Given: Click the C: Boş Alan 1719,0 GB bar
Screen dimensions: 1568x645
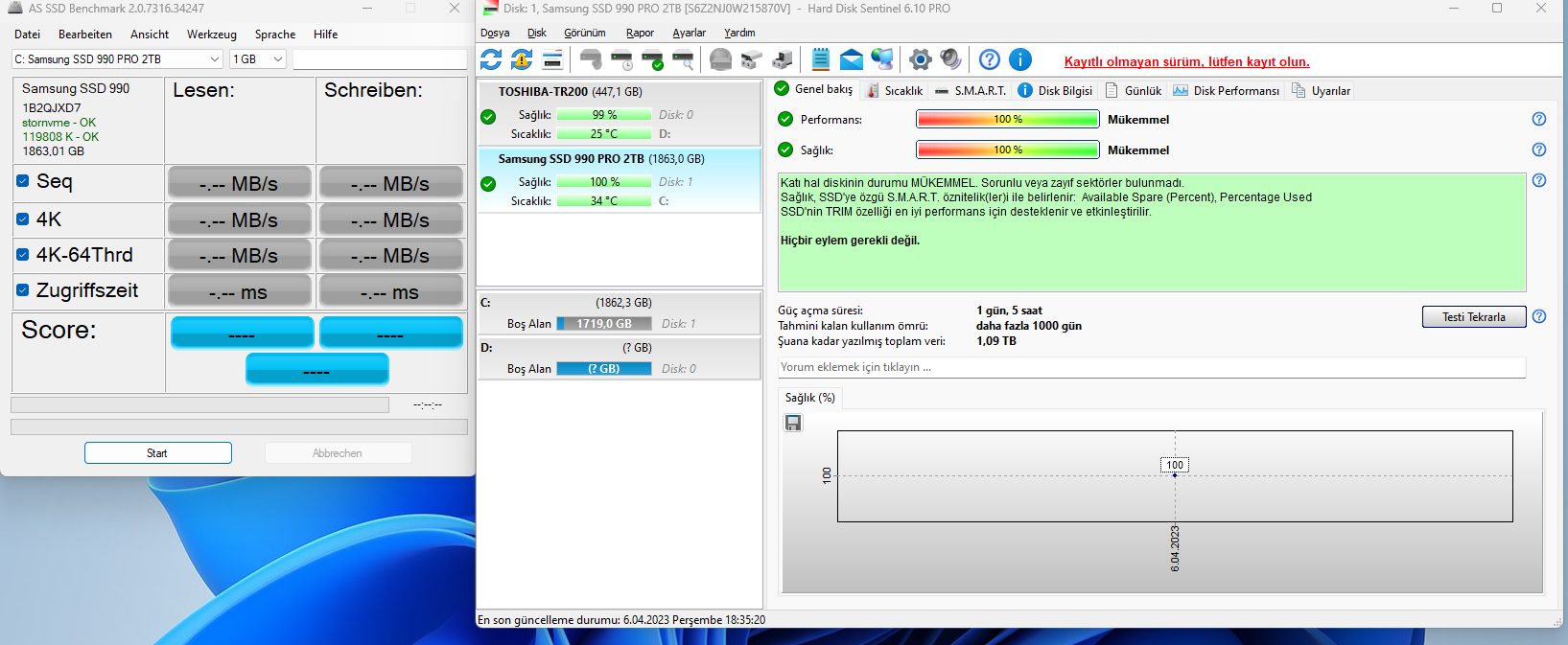Looking at the screenshot, I should 604,323.
